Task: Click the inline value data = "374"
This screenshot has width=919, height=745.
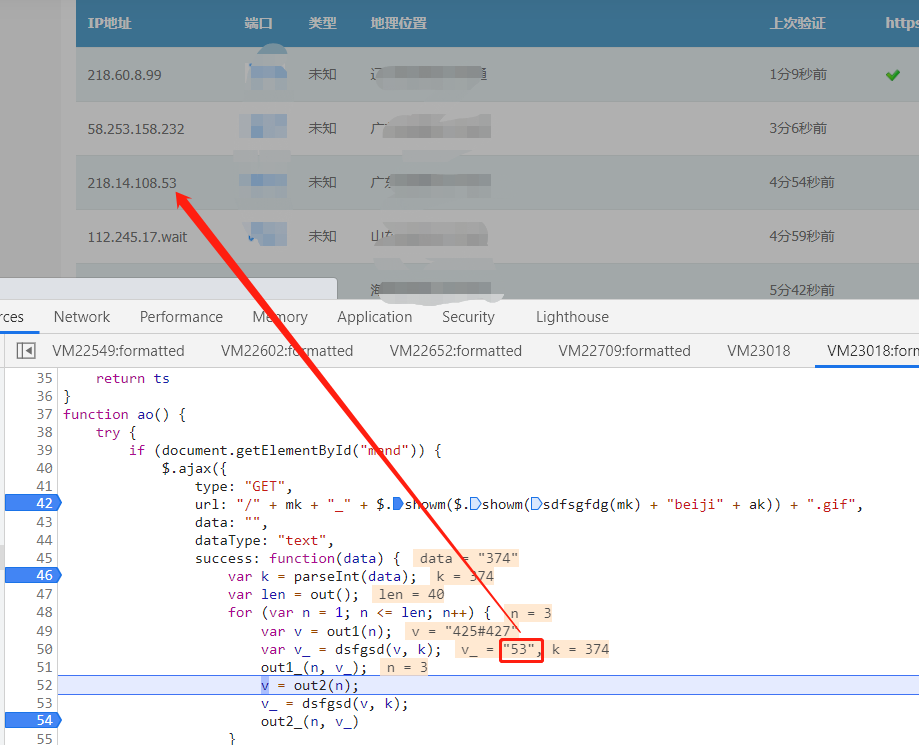Action: click(468, 559)
